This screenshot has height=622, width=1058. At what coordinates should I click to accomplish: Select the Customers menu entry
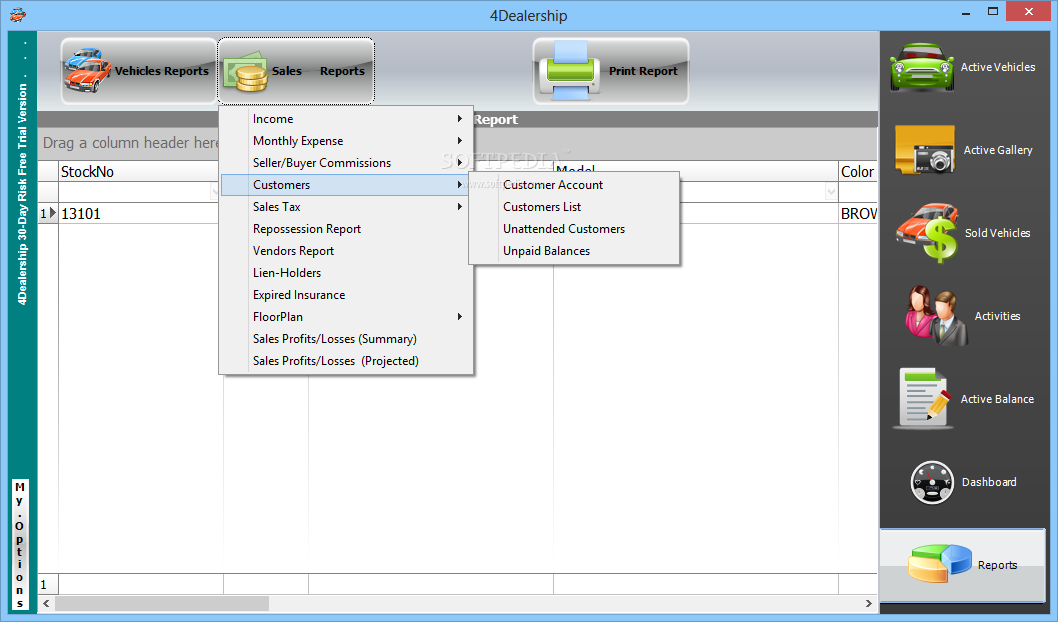coord(347,185)
